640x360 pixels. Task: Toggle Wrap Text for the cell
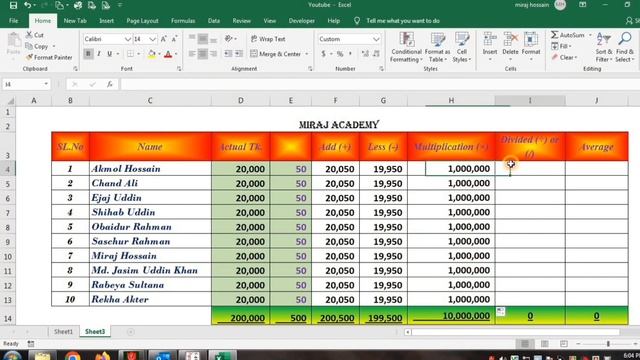pos(268,39)
